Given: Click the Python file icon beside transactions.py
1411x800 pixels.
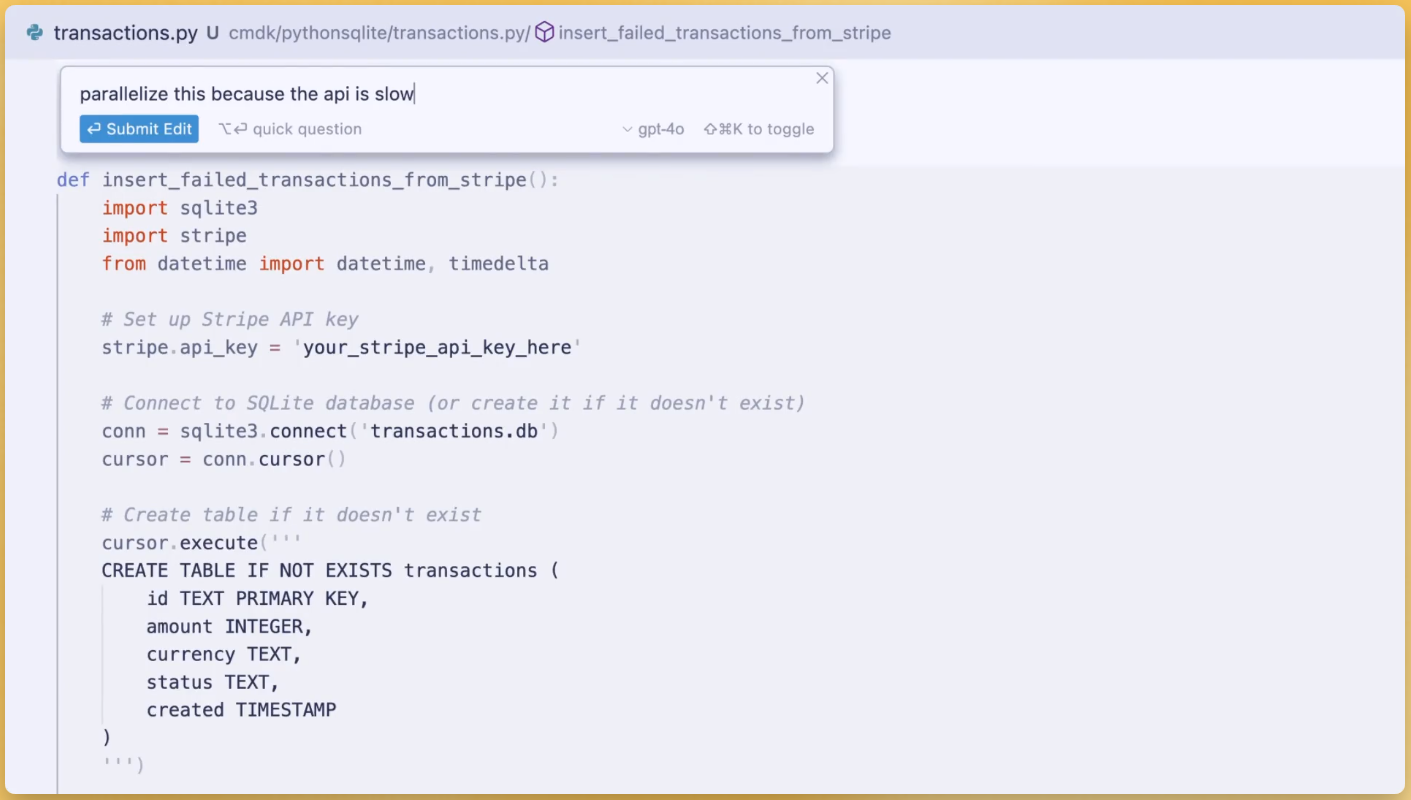Looking at the screenshot, I should pos(35,32).
